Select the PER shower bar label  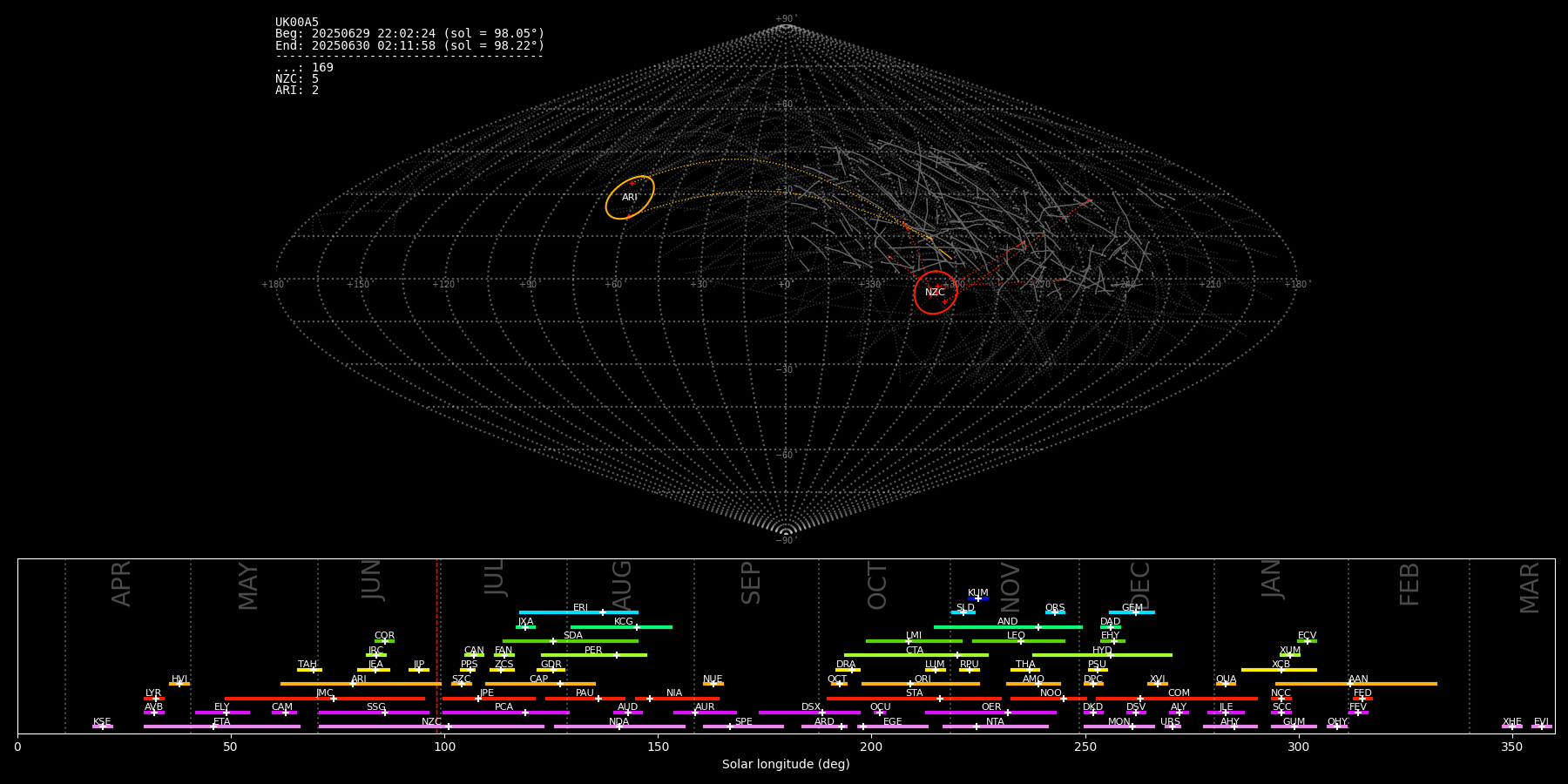click(x=593, y=651)
